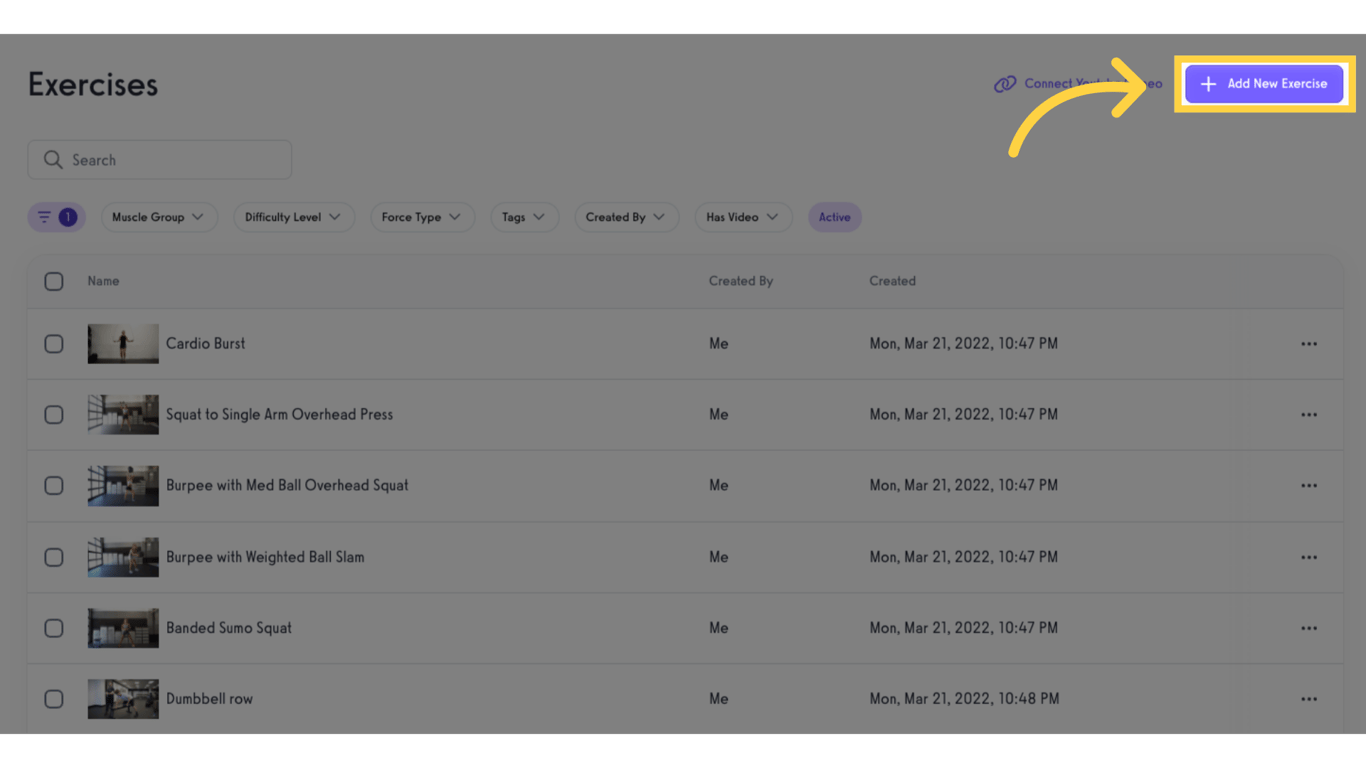1366x768 pixels.
Task: Click the Add New Exercise button
Action: click(1264, 84)
